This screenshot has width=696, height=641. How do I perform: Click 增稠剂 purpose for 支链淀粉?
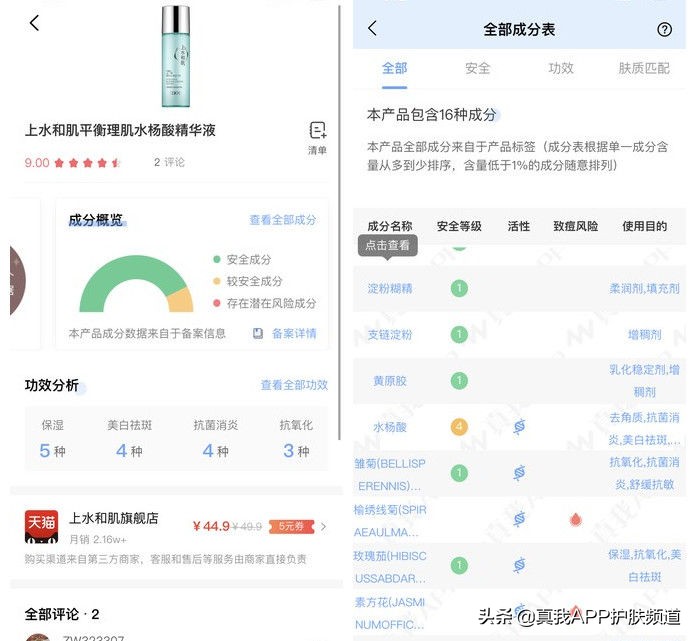point(644,334)
